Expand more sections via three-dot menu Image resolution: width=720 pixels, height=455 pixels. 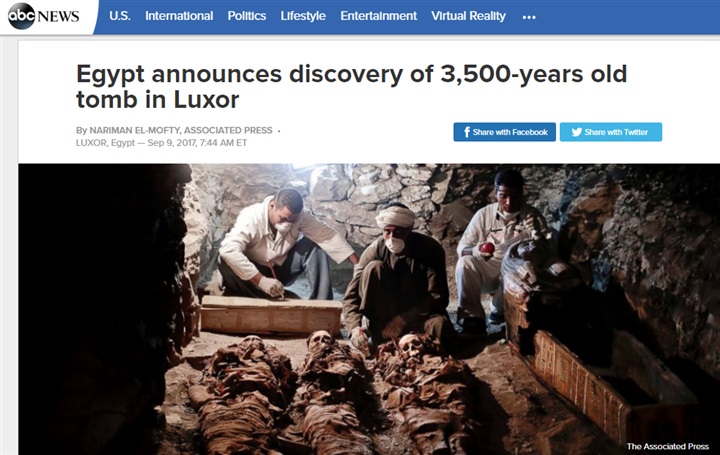coord(529,17)
